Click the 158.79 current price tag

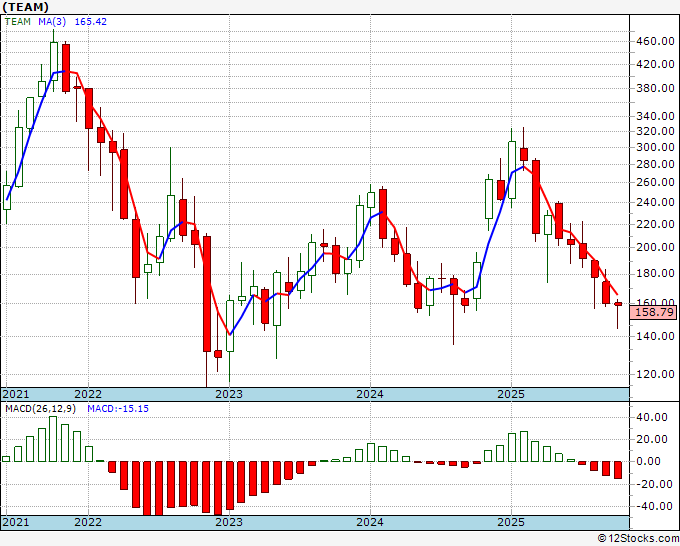654,312
